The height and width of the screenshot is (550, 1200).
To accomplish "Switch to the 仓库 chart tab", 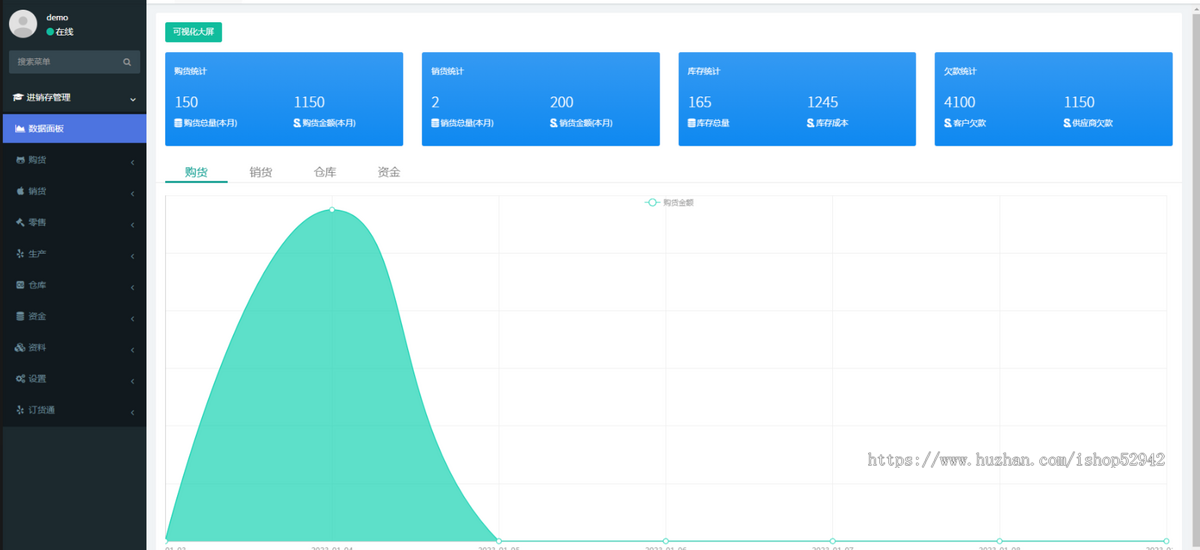I will click(x=325, y=172).
